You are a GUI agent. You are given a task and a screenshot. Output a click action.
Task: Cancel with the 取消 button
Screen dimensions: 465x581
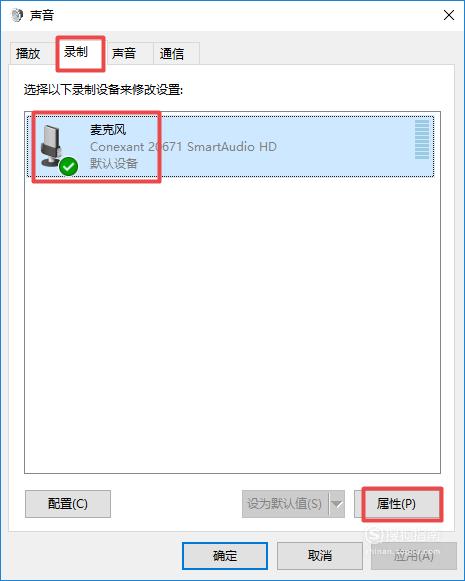320,556
